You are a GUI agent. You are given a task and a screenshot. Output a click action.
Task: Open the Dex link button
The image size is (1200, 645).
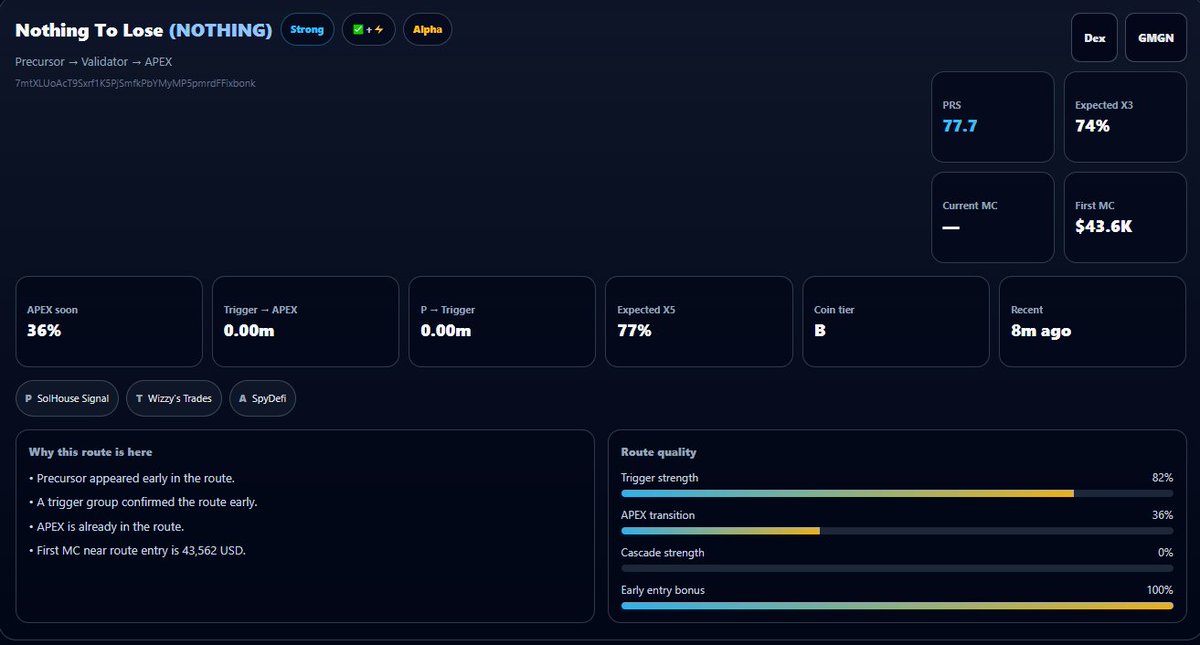tap(1094, 38)
